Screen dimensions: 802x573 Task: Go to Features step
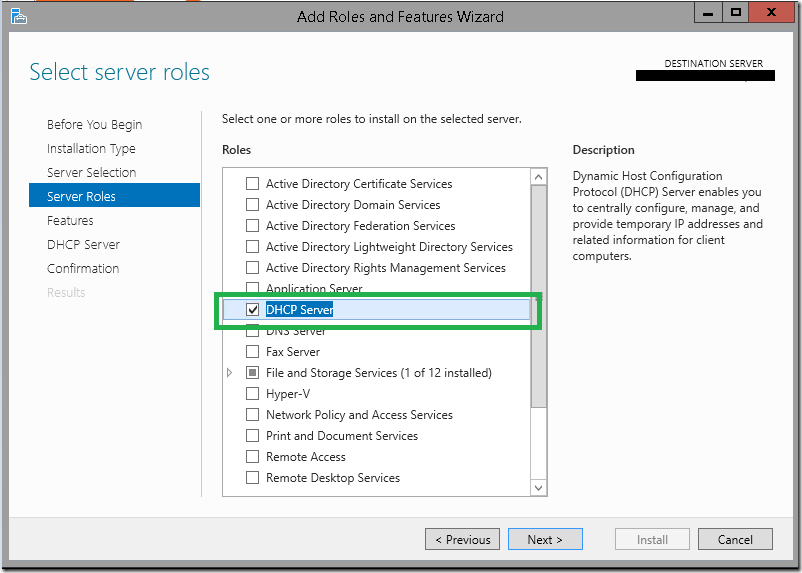coord(70,221)
